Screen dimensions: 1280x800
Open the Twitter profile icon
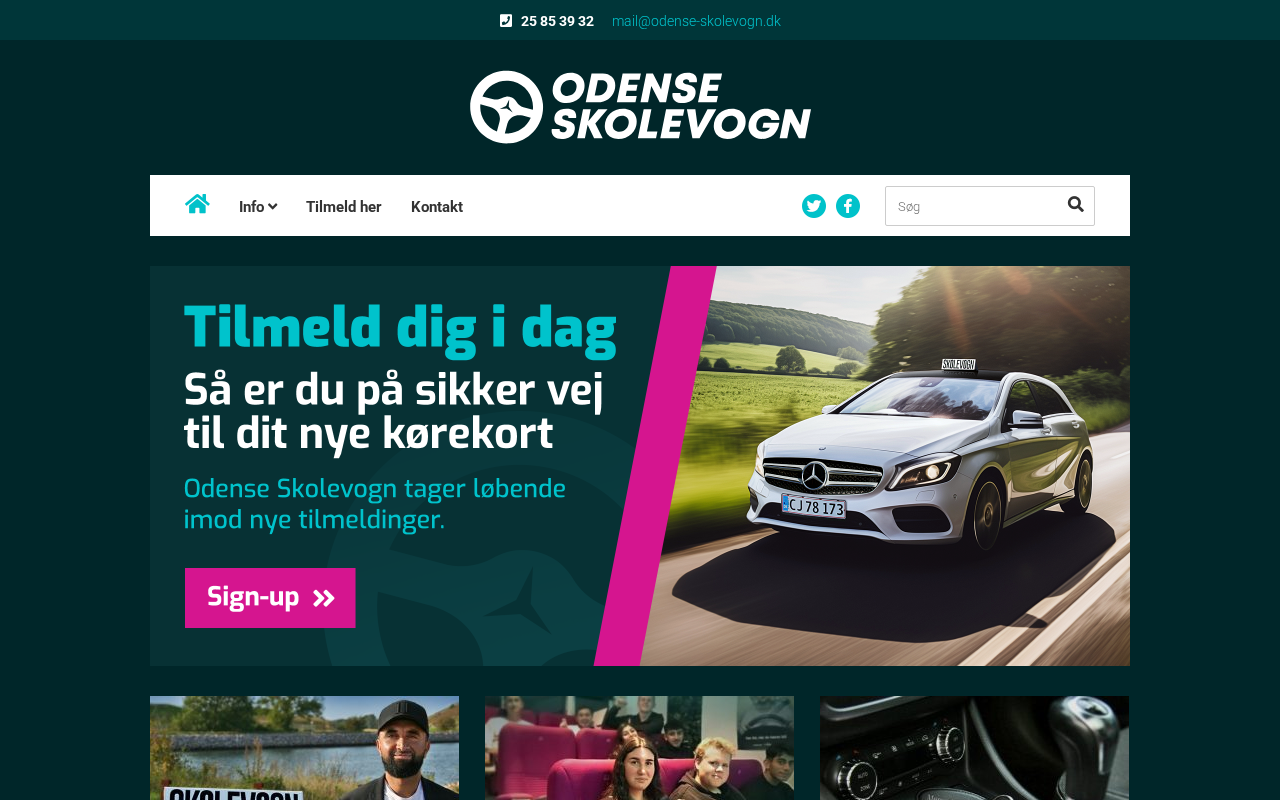[814, 206]
